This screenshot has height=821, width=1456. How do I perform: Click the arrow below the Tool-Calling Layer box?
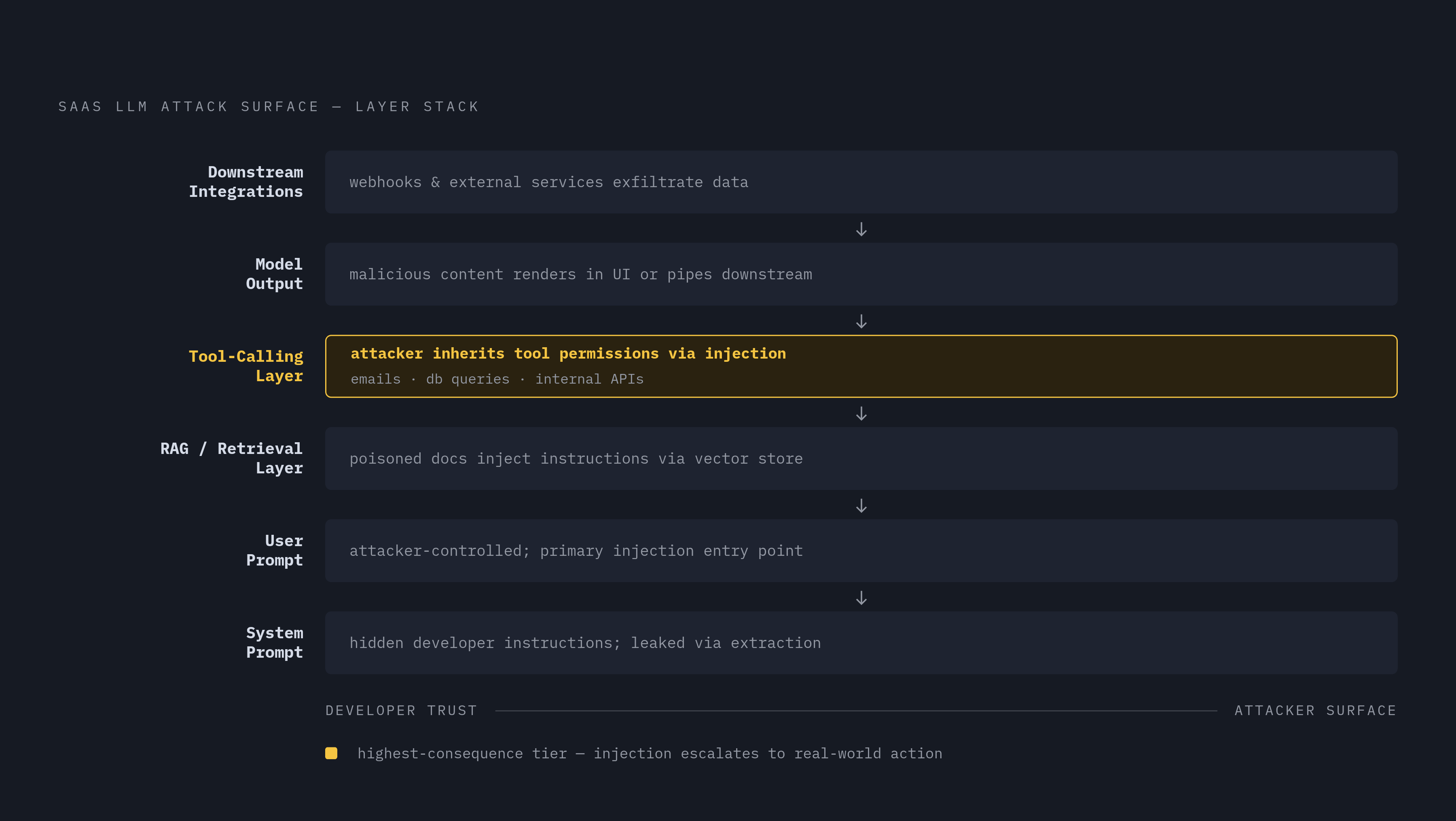[861, 413]
